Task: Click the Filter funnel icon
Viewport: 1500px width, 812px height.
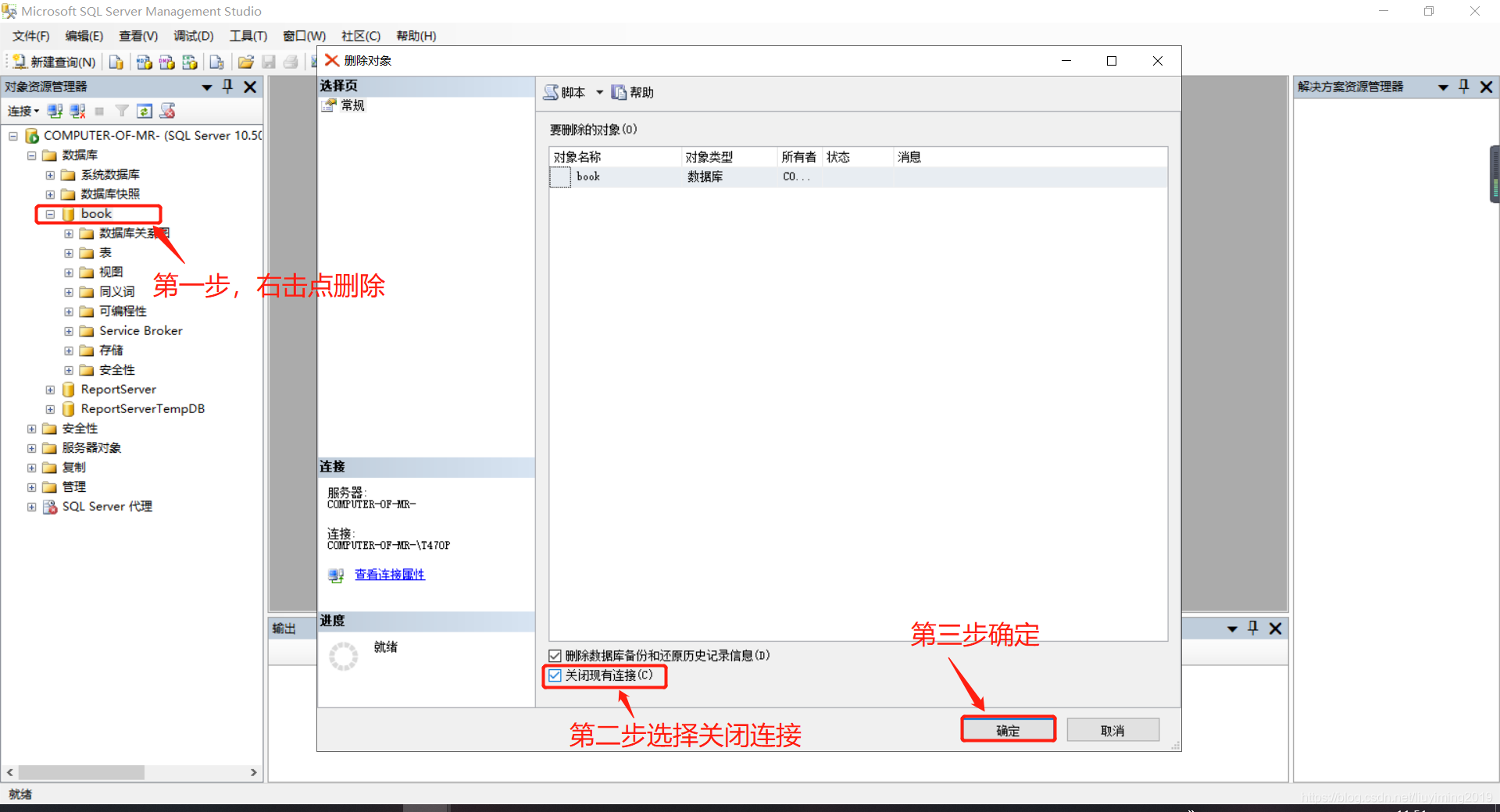Action: [122, 111]
